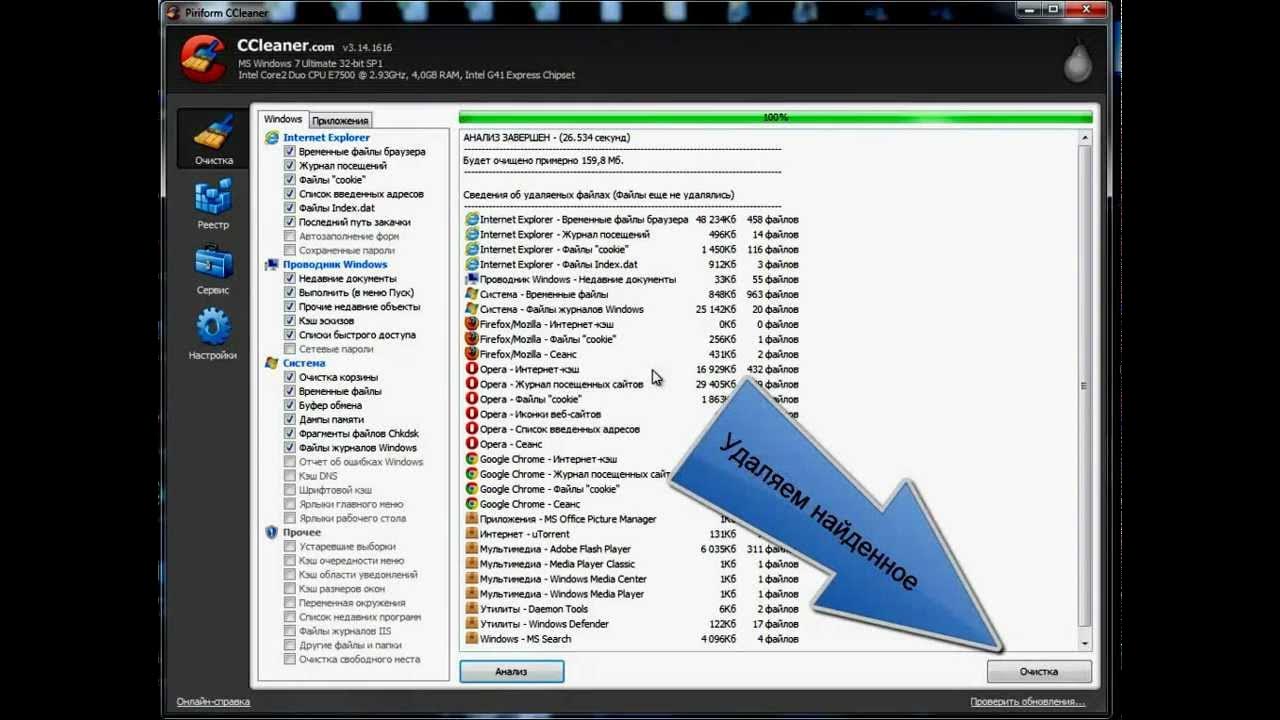Check Устаревшие выборки checkbox
This screenshot has height=720, width=1280.
pos(290,547)
